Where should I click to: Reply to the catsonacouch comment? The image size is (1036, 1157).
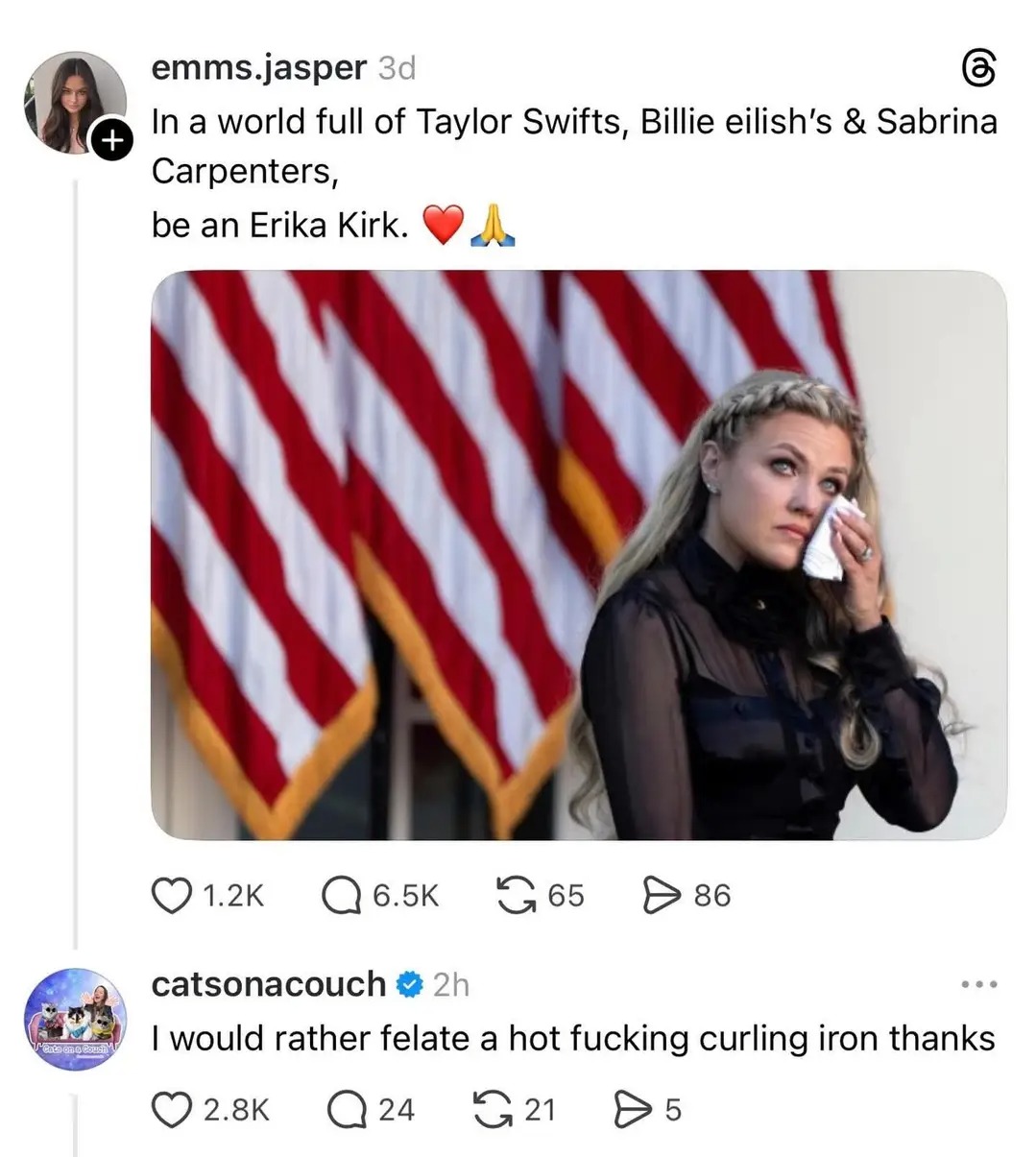pos(346,1109)
